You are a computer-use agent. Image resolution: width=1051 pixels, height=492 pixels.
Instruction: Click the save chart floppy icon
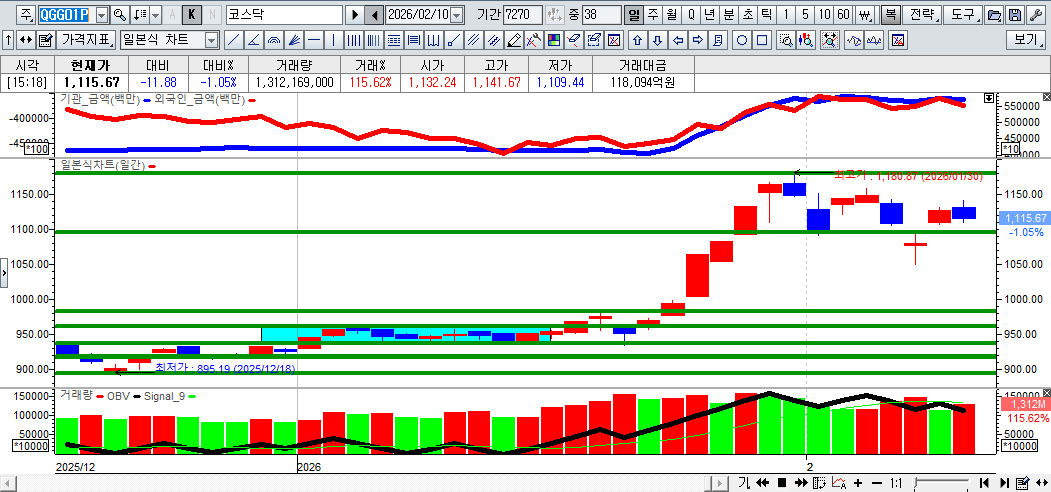tap(1014, 15)
